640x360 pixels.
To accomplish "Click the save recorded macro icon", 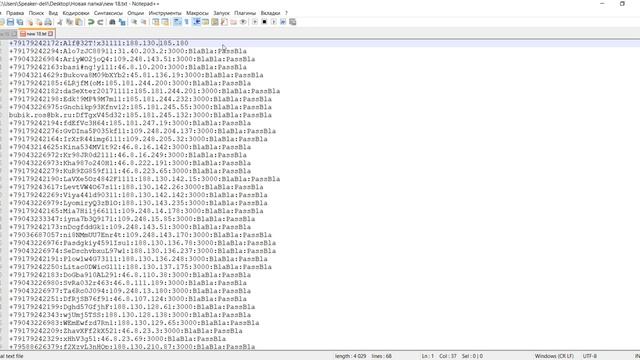I will pos(293,22).
